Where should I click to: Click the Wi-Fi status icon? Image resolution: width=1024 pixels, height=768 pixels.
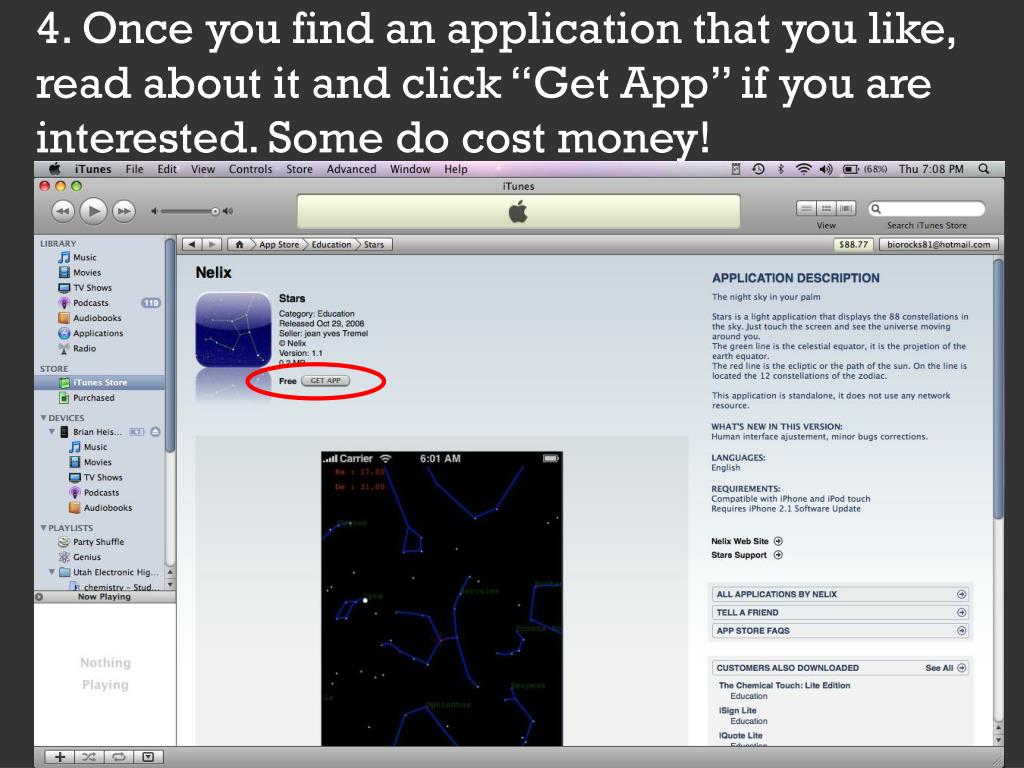point(803,169)
